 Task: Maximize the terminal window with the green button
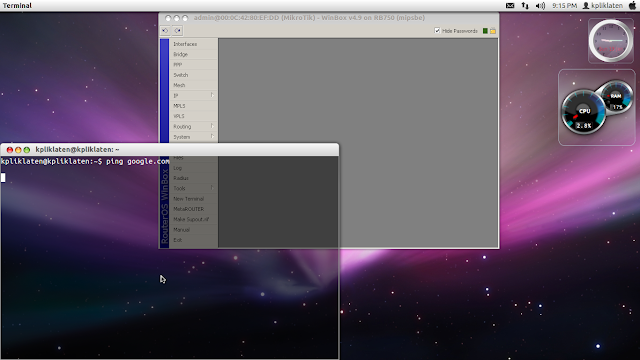pyautogui.click(x=27, y=150)
